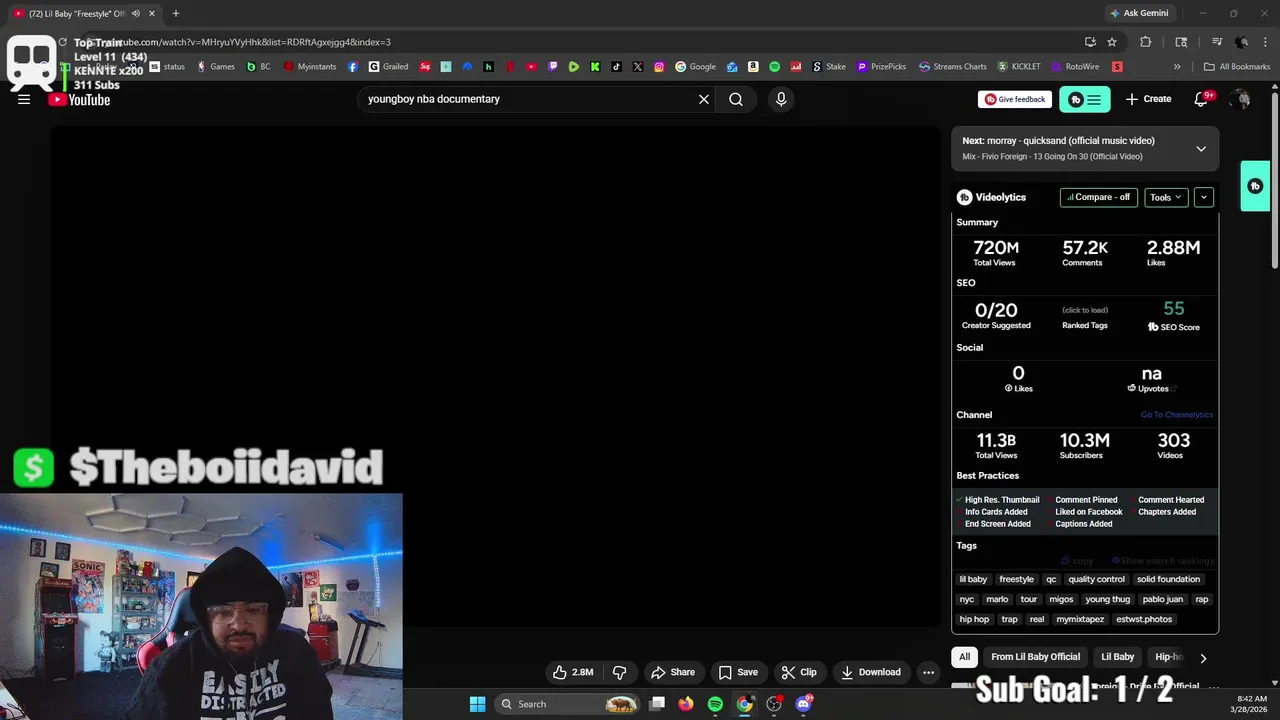Open the RotoWire bookmark
The image size is (1280, 720).
(x=1075, y=67)
